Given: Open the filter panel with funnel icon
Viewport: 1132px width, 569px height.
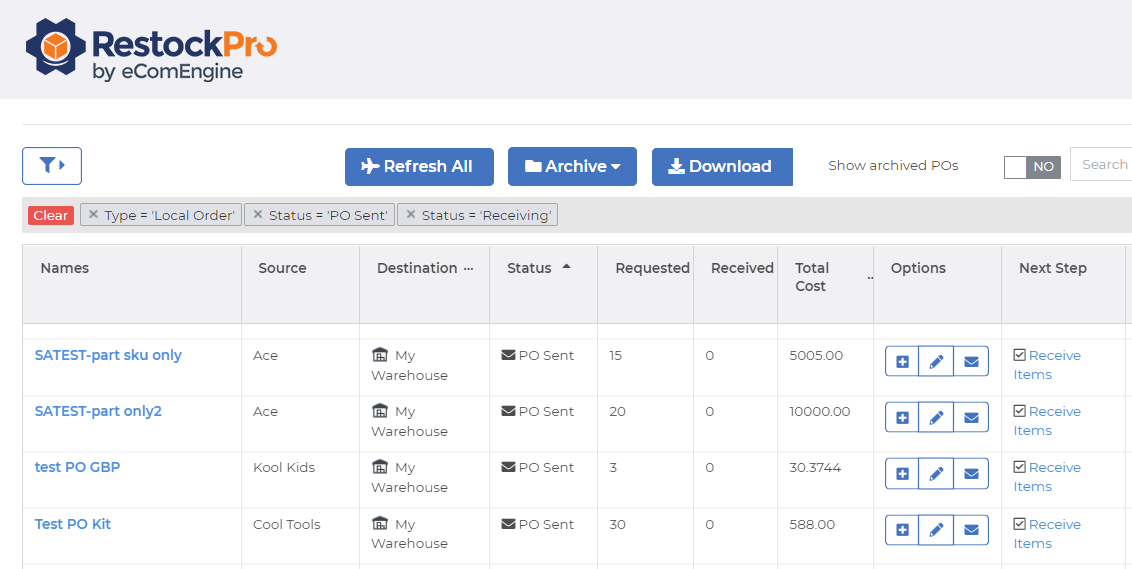Looking at the screenshot, I should pyautogui.click(x=52, y=166).
